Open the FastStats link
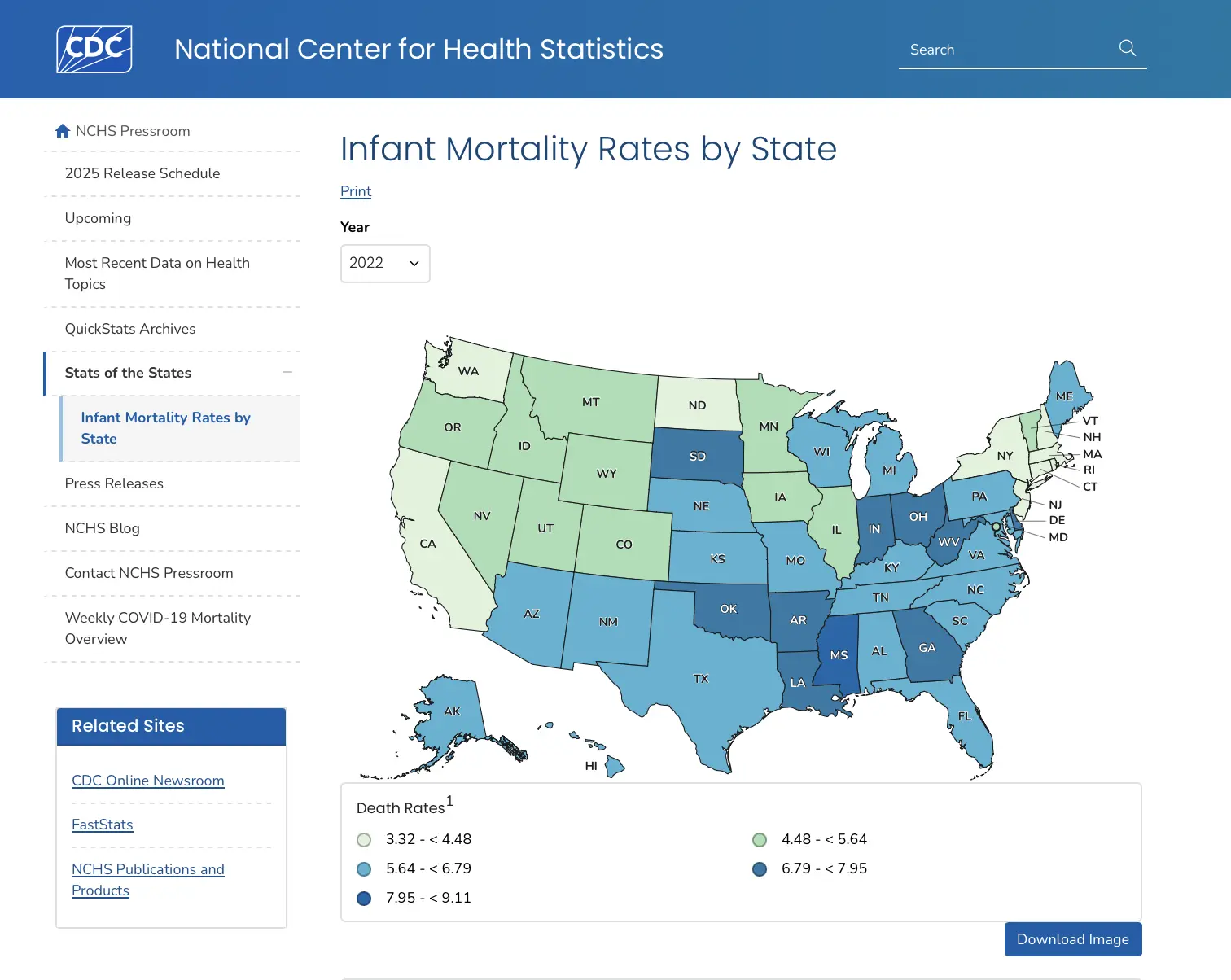The width and height of the screenshot is (1231, 980). point(103,825)
